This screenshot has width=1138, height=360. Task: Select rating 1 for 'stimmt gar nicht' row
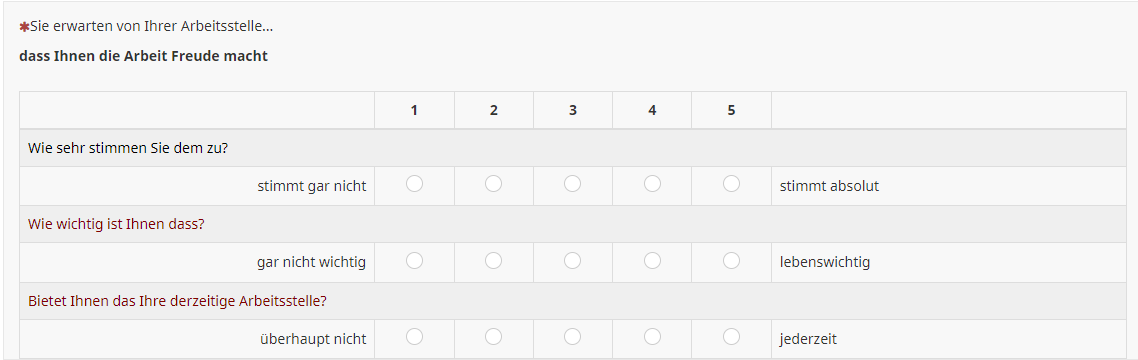click(x=414, y=184)
